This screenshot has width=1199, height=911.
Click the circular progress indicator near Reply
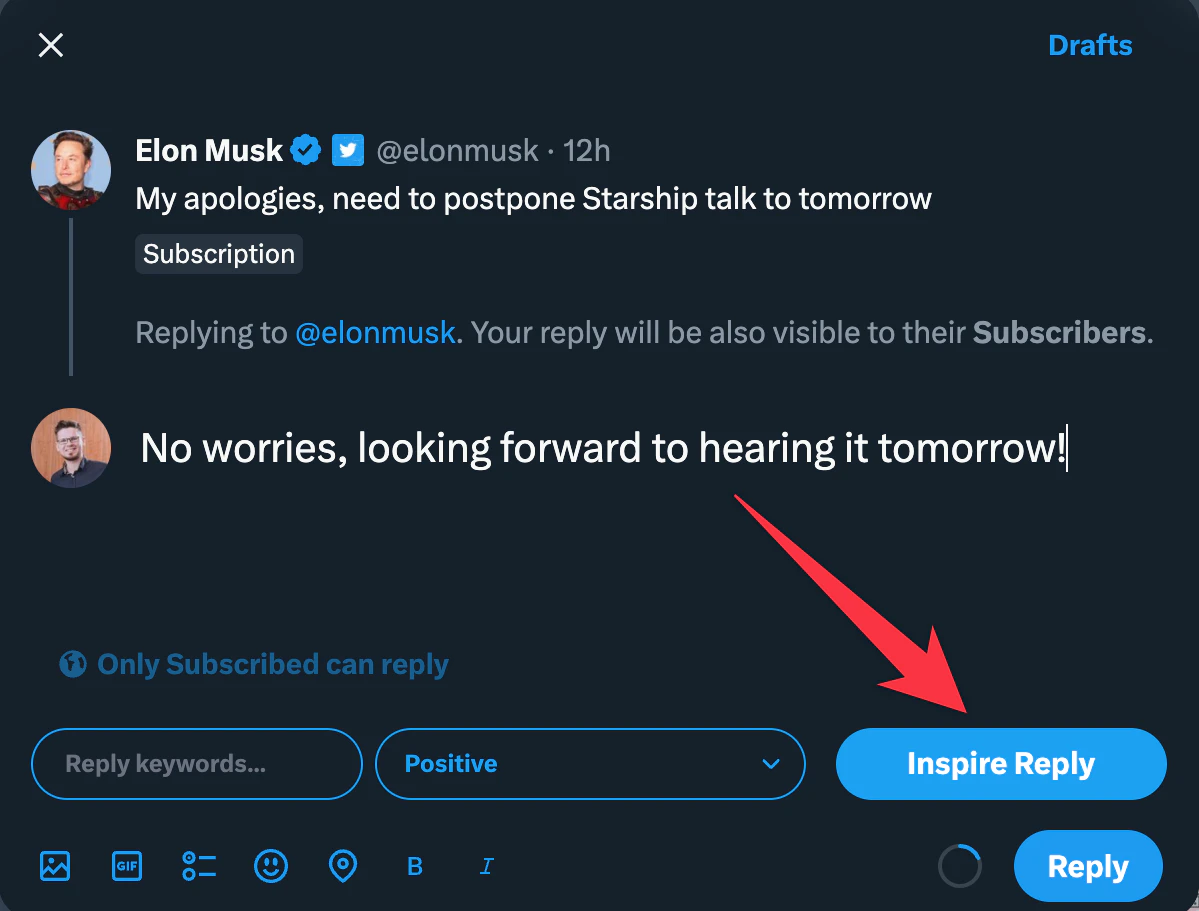click(959, 866)
